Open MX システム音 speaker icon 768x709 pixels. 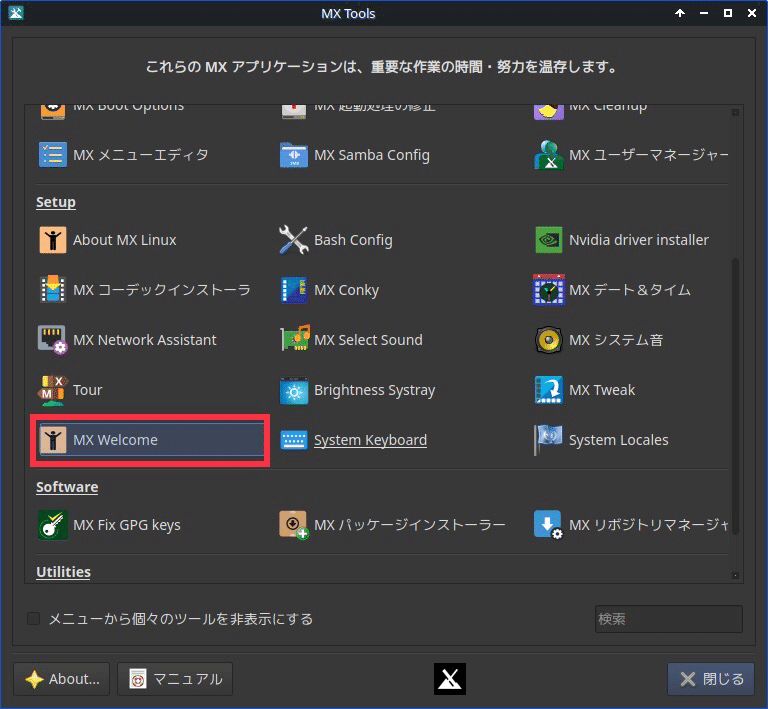point(549,340)
